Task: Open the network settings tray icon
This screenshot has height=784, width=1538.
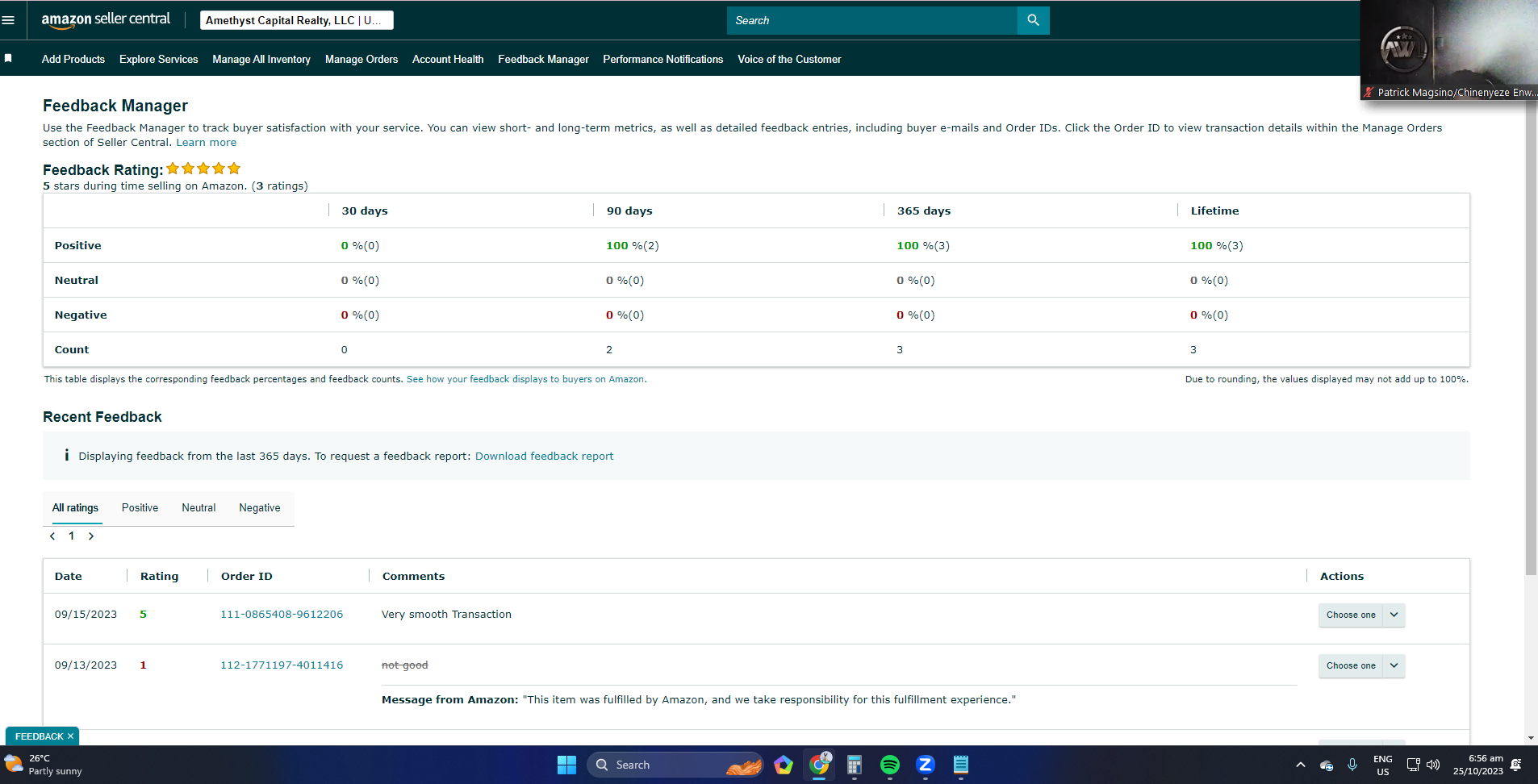Action: 1413,765
